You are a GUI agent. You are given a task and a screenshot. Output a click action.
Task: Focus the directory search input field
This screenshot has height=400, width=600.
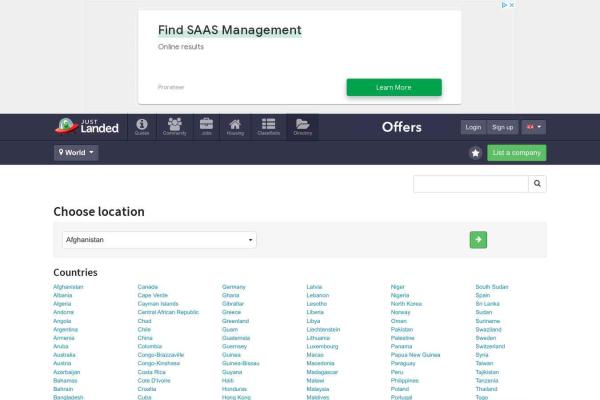[470, 184]
